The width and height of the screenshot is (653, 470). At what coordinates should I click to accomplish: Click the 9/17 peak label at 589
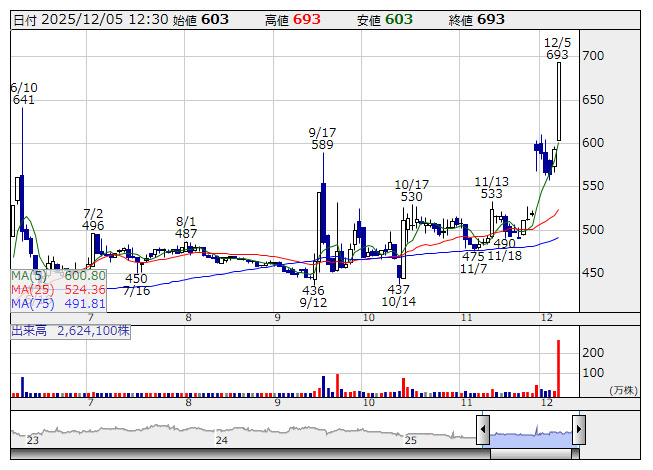(x=321, y=138)
